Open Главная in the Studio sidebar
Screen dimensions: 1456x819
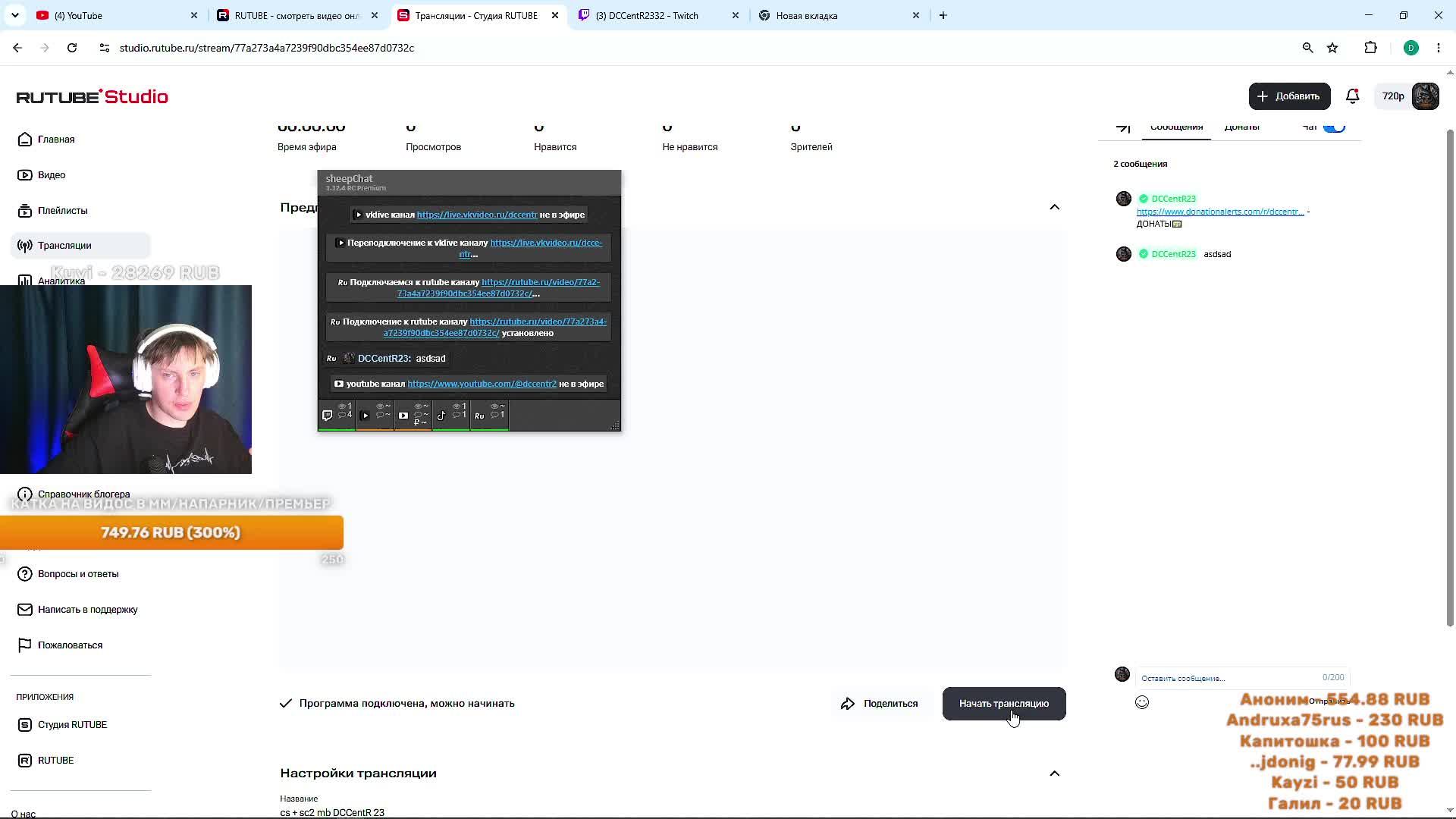pos(56,140)
